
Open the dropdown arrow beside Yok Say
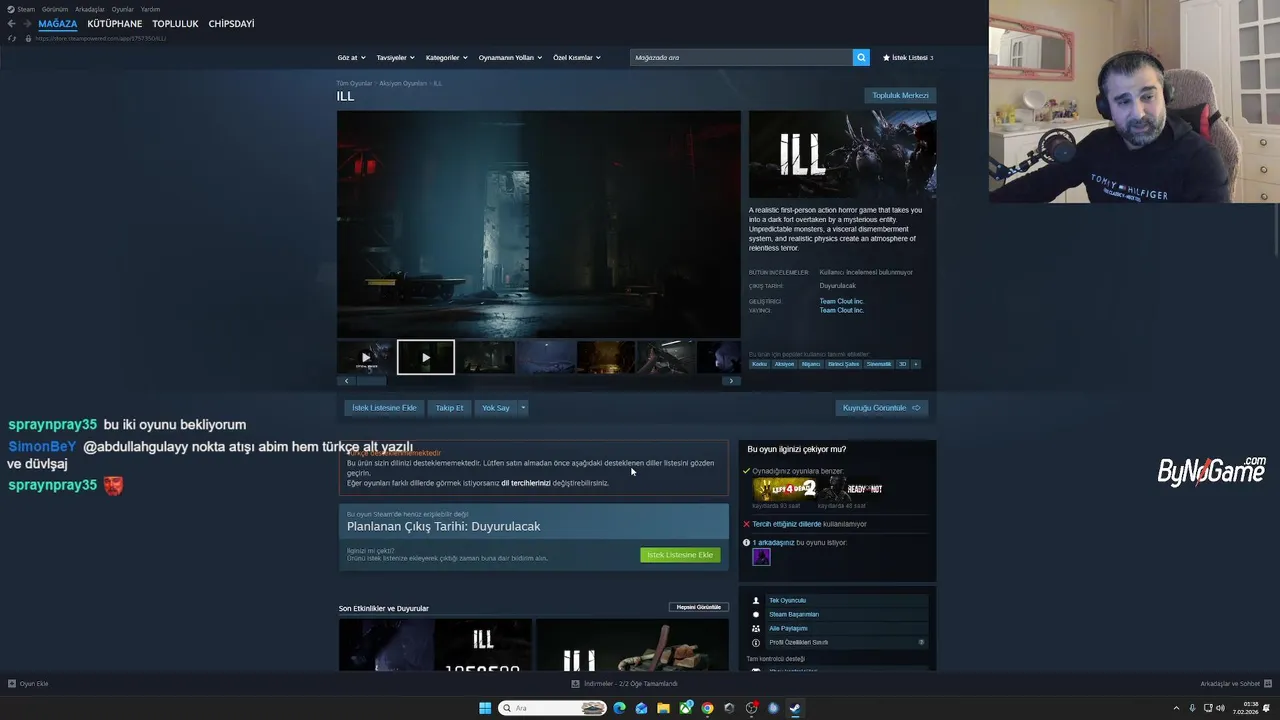[522, 408]
